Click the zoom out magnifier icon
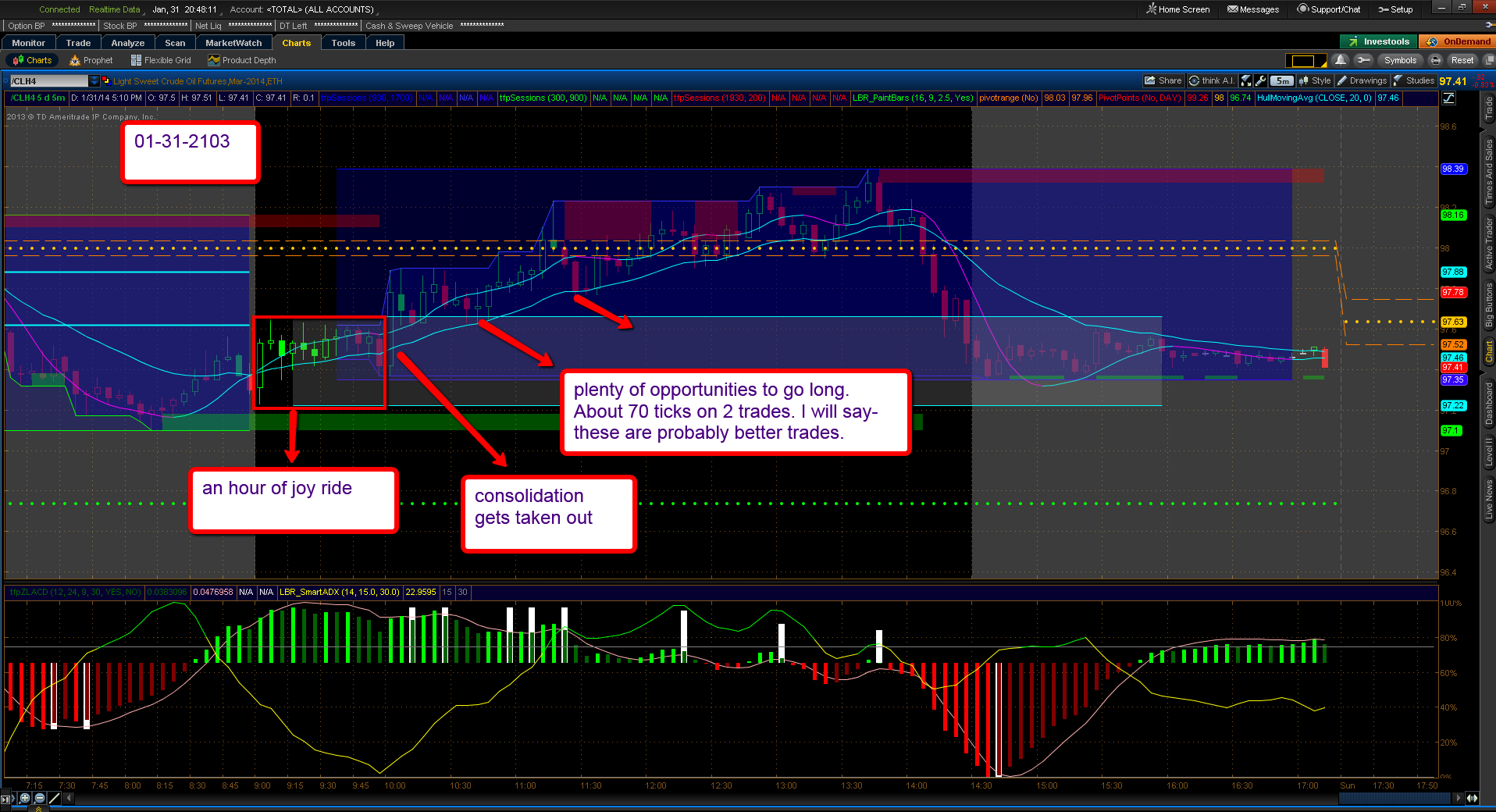 click(x=39, y=798)
